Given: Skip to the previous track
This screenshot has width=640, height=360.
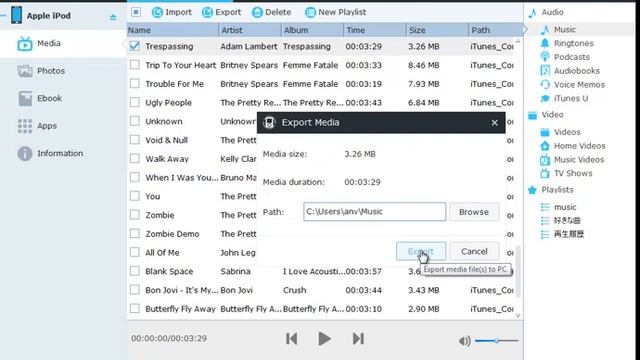Looking at the screenshot, I should 291,338.
